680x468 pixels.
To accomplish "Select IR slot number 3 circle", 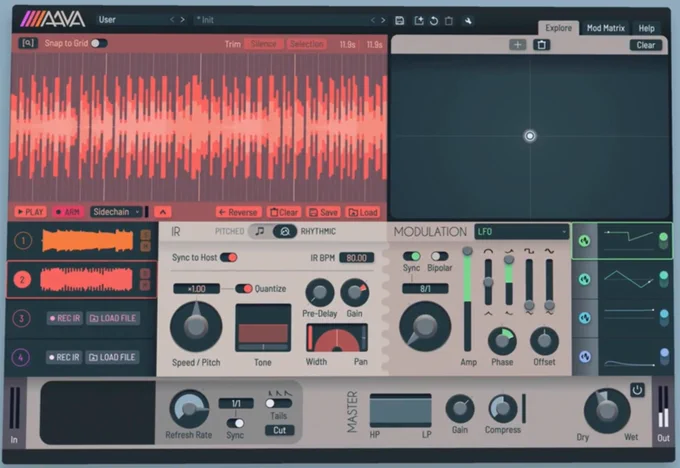I will (22, 318).
